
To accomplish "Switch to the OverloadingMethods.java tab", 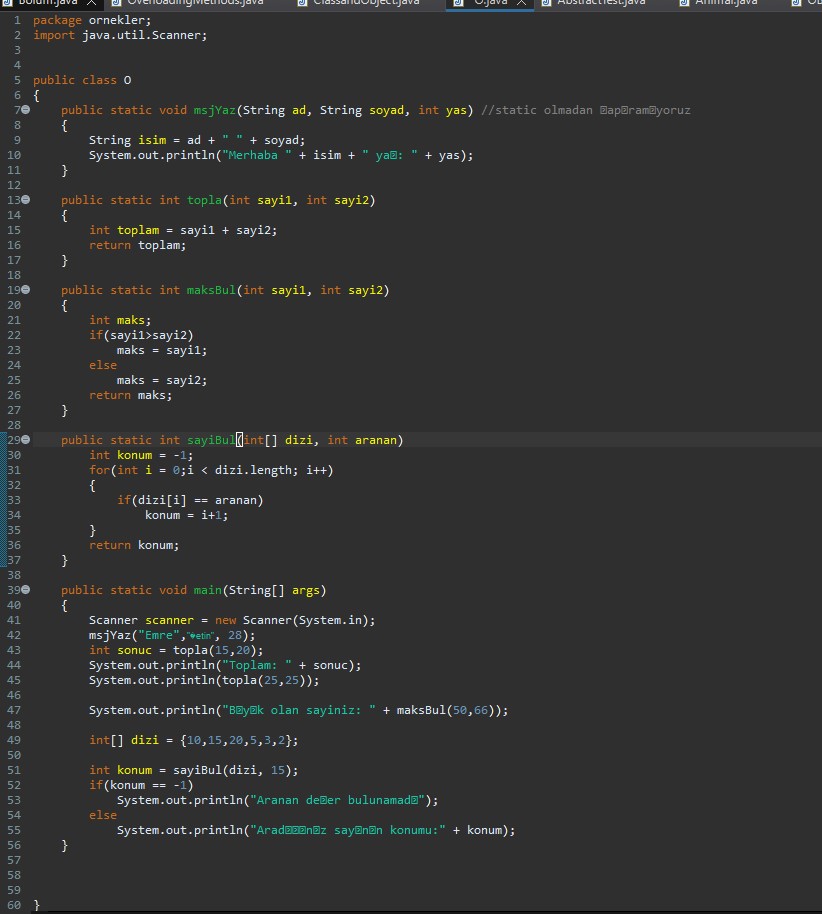I will [195, 4].
